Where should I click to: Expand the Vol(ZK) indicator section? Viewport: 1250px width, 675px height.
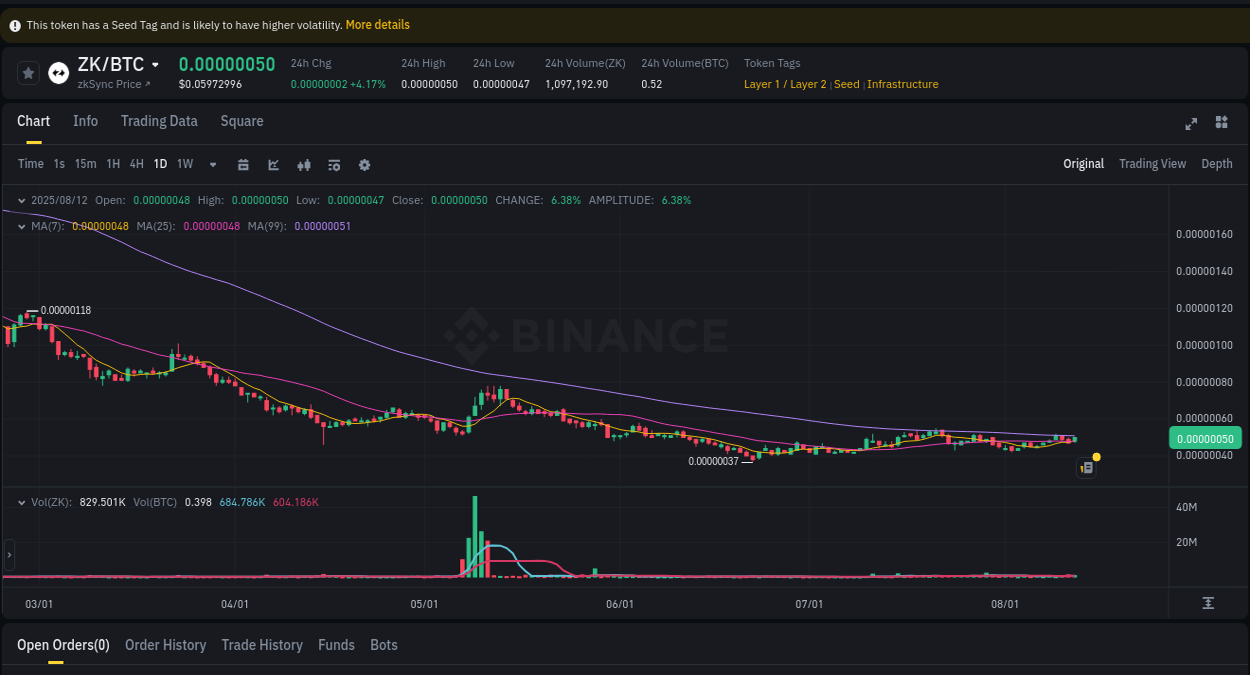click(x=20, y=502)
